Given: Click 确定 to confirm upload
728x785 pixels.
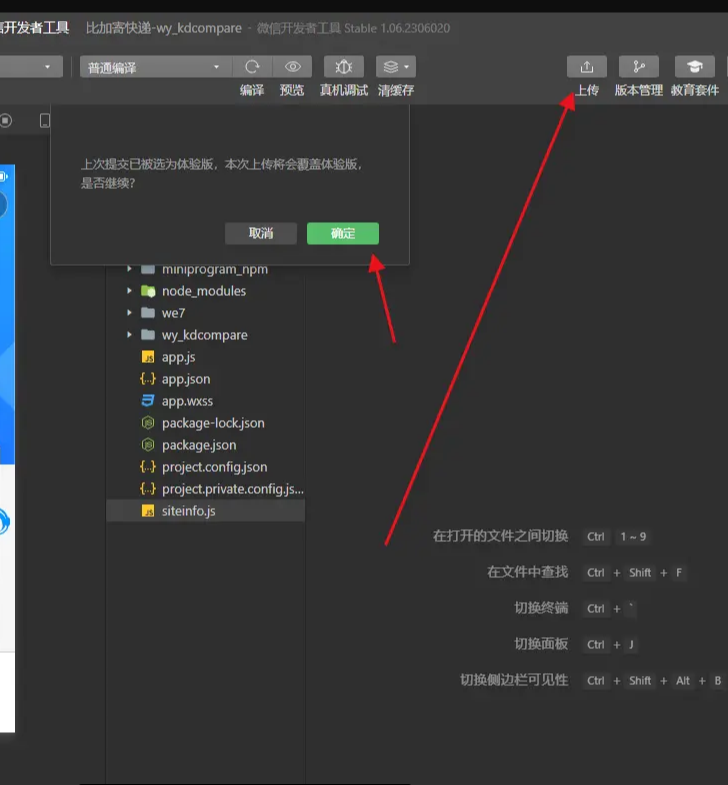Looking at the screenshot, I should [343, 233].
